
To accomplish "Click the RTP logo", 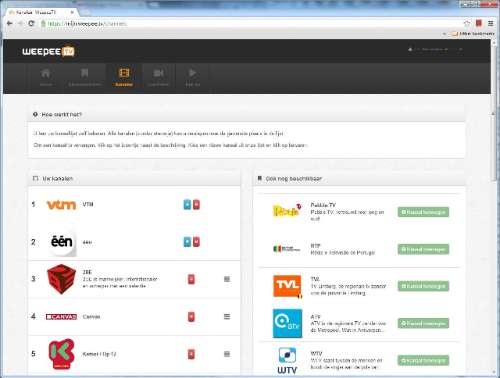I will [287, 249].
